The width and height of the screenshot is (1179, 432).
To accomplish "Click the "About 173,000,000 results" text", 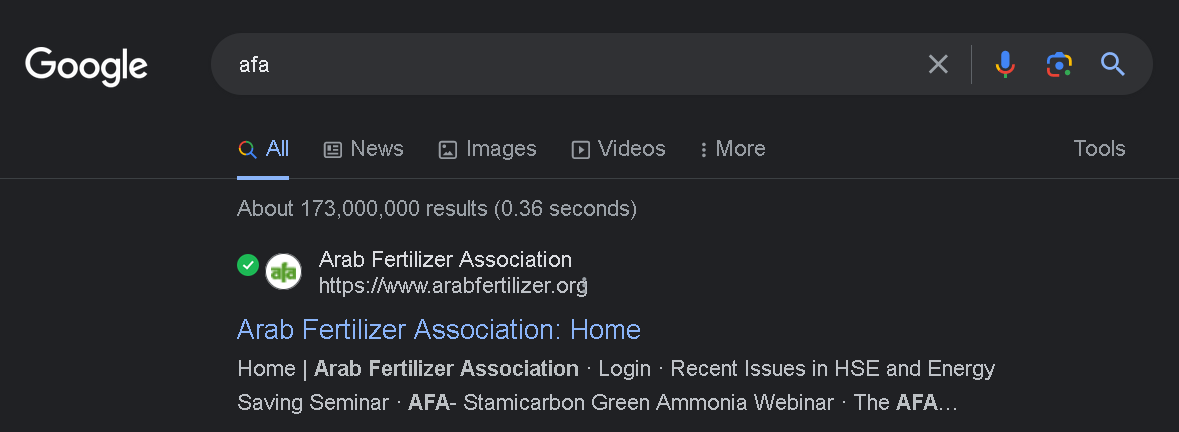I will click(436, 209).
